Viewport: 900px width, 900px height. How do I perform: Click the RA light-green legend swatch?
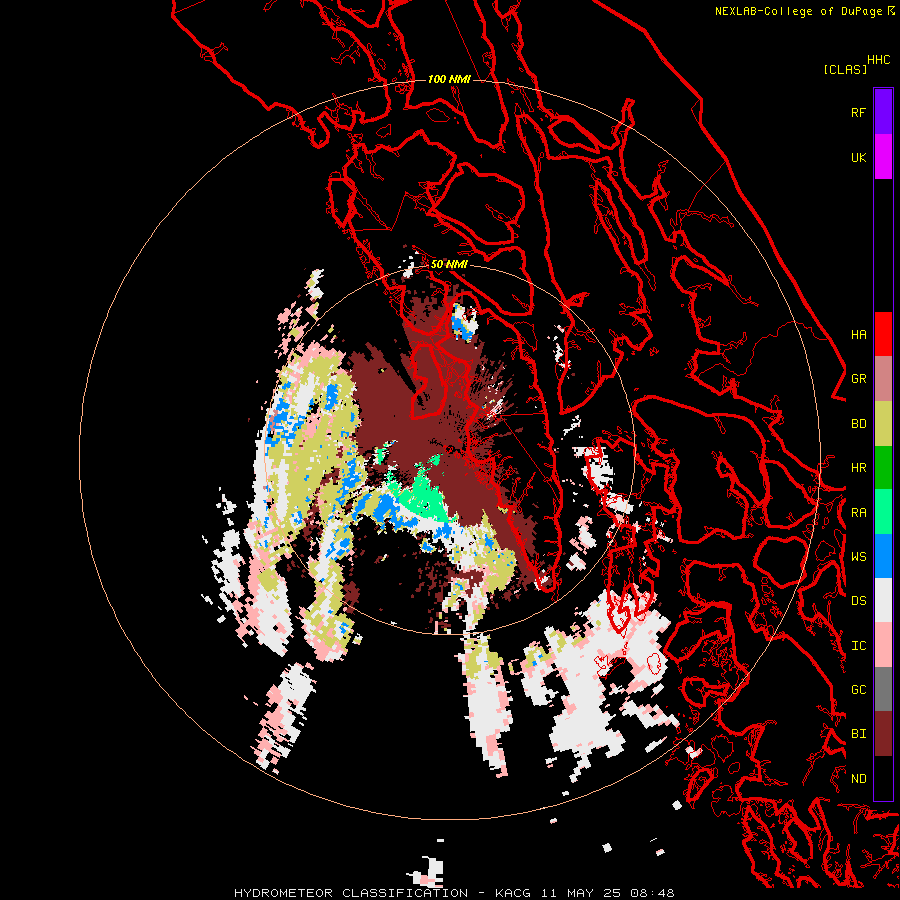point(883,512)
